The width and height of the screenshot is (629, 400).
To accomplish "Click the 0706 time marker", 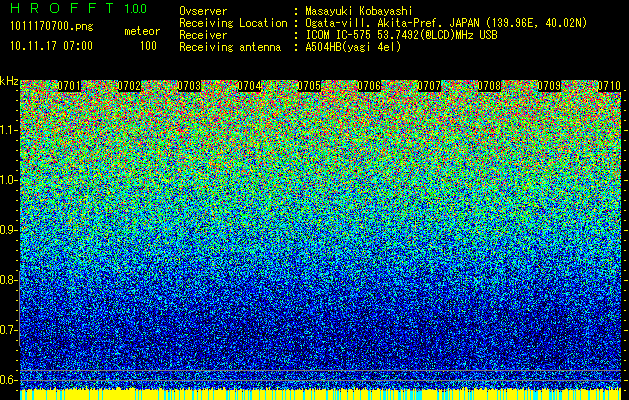I will click(x=369, y=86).
